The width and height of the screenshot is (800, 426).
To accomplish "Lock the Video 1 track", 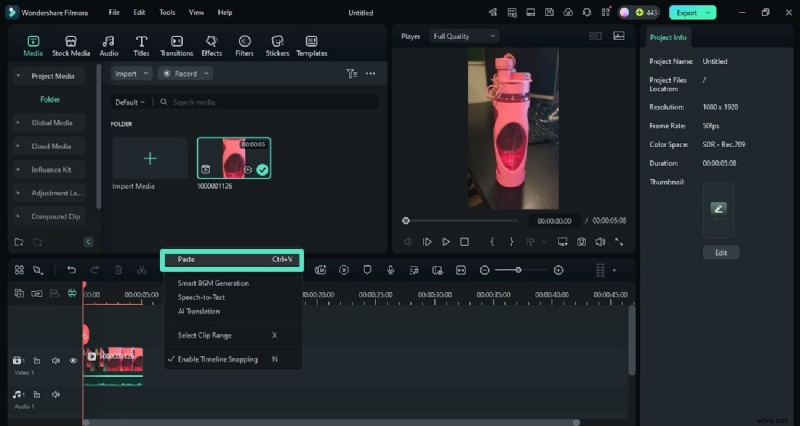I will [x=37, y=361].
